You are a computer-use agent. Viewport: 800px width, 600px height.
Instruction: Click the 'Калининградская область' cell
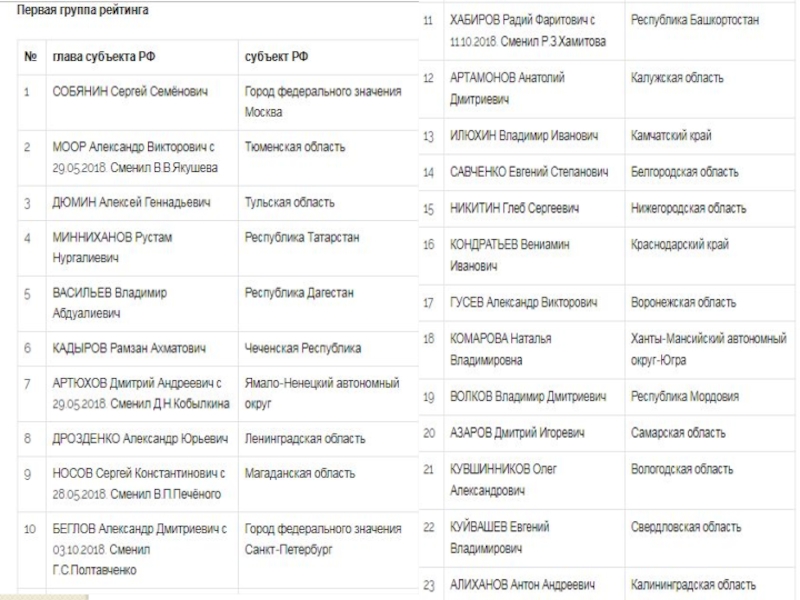[x=693, y=584]
